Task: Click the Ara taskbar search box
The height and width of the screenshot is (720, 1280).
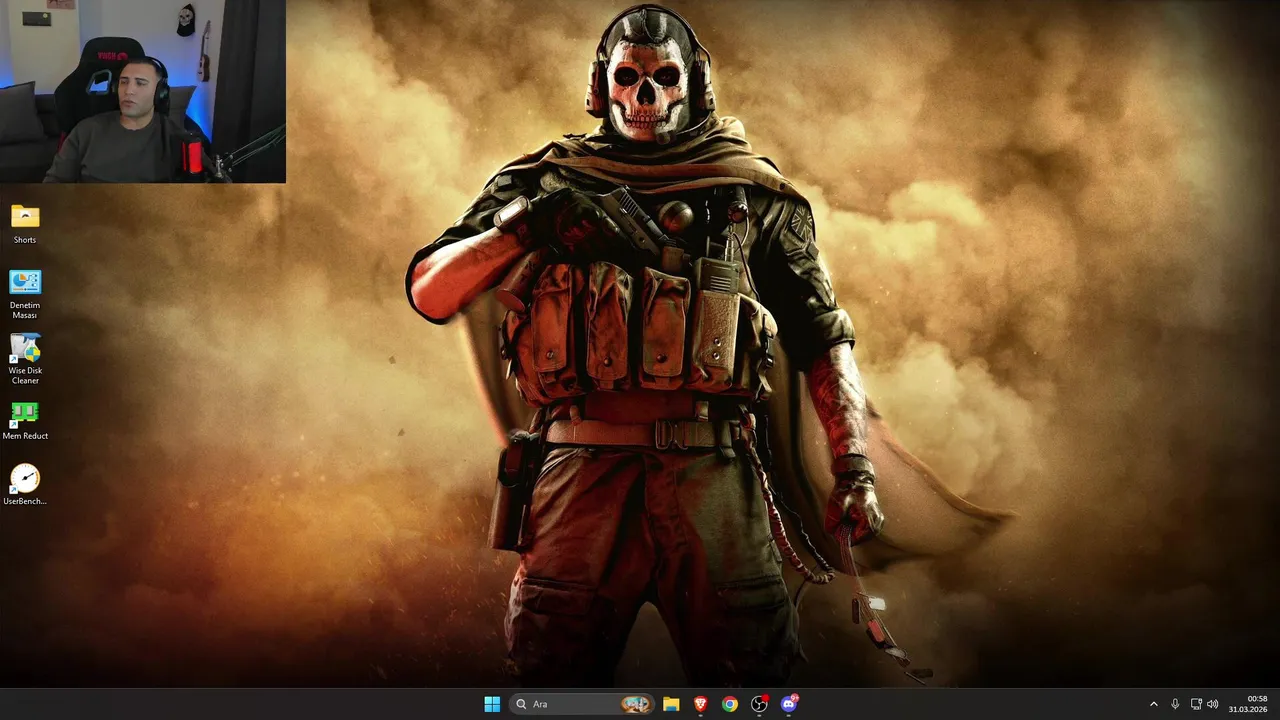Action: (x=582, y=704)
